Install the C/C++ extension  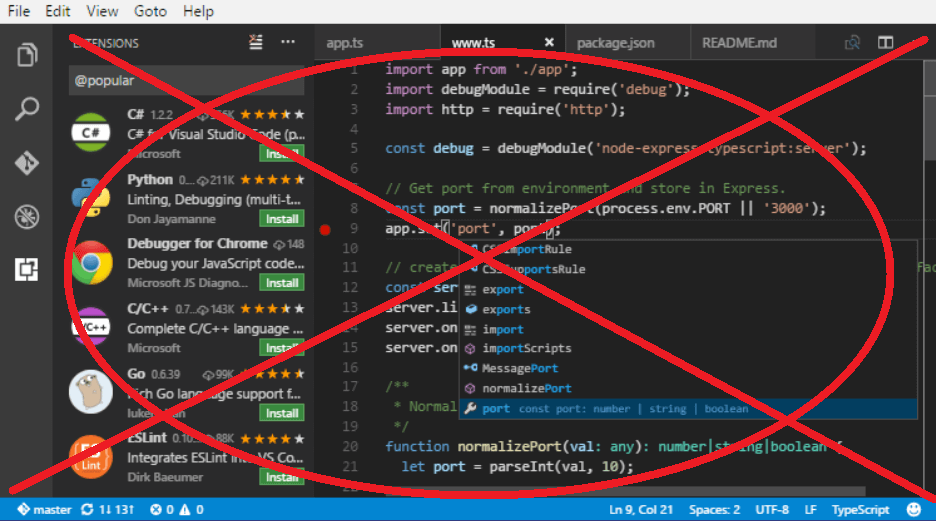282,348
